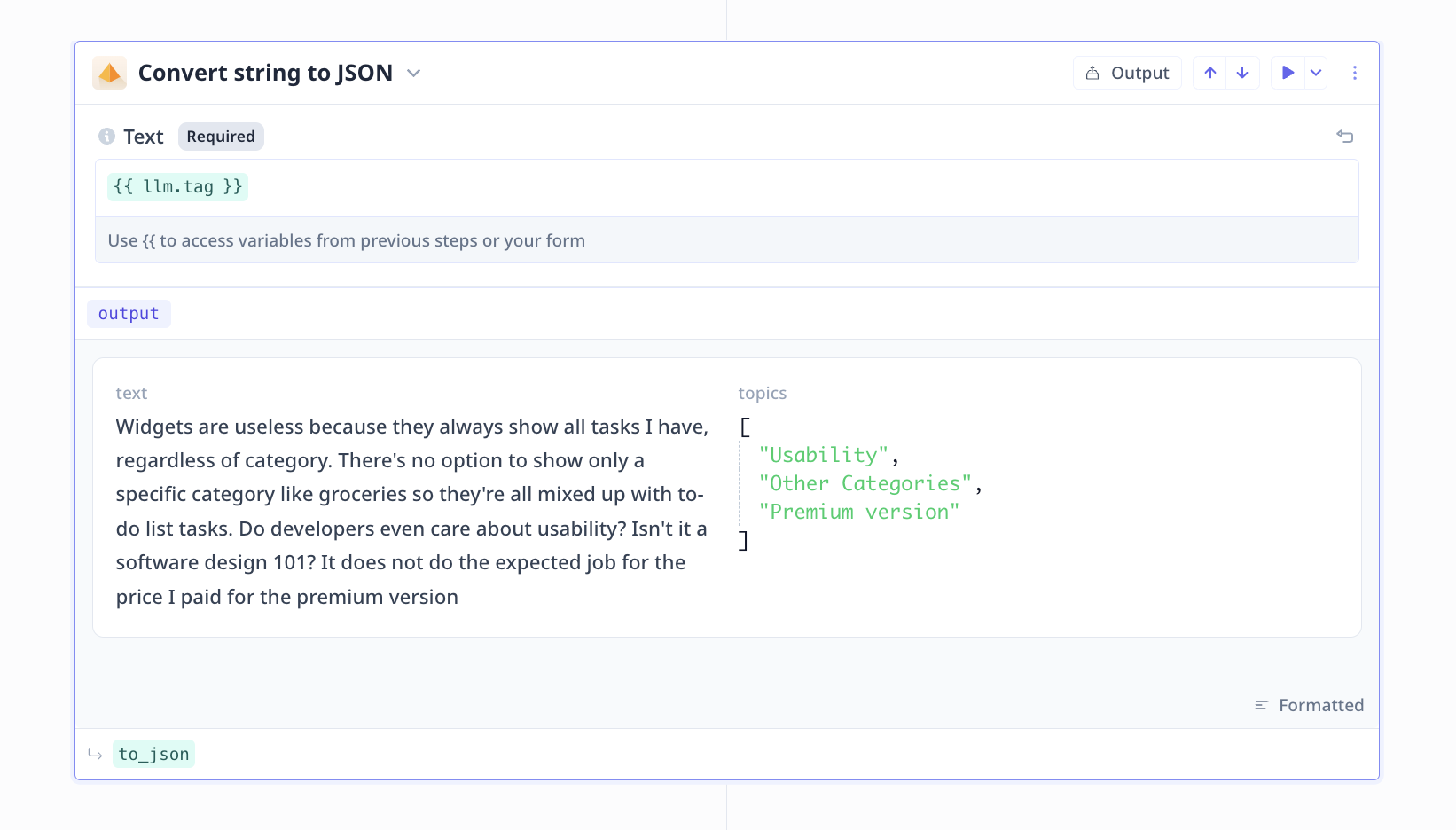
Task: Open run options chevron next to play
Action: click(1316, 73)
